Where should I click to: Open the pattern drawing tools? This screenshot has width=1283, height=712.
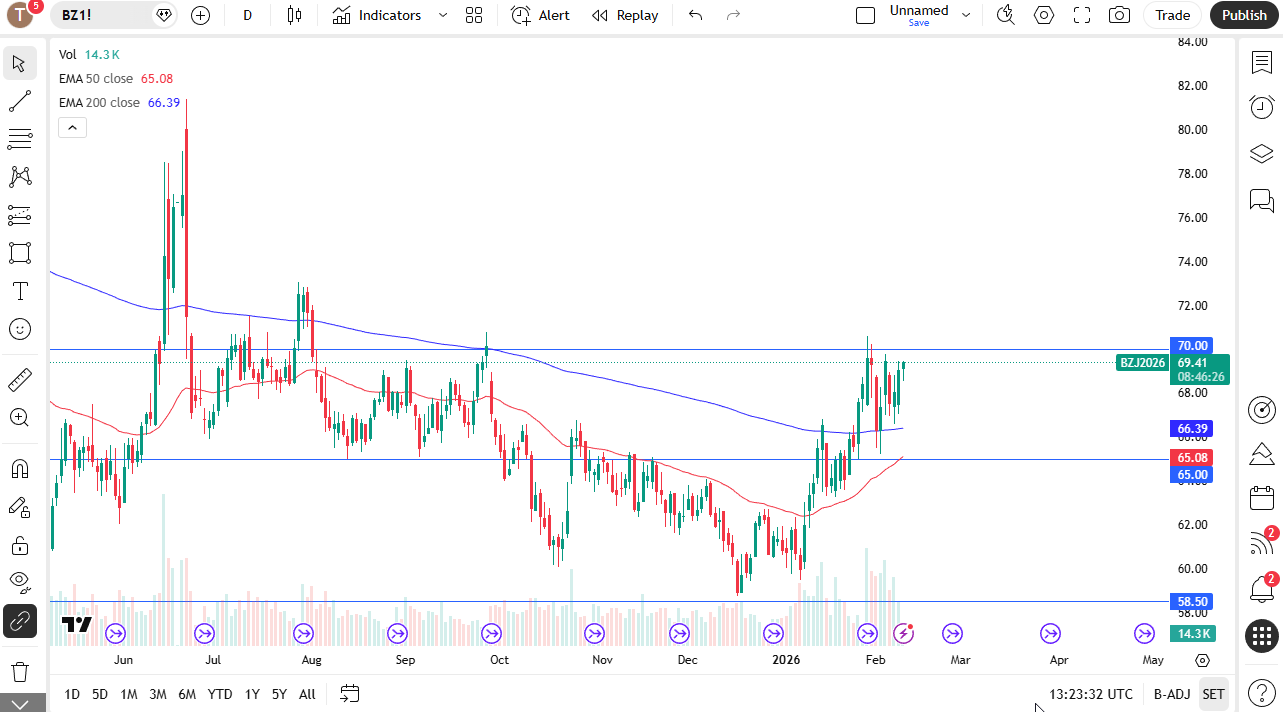[19, 177]
